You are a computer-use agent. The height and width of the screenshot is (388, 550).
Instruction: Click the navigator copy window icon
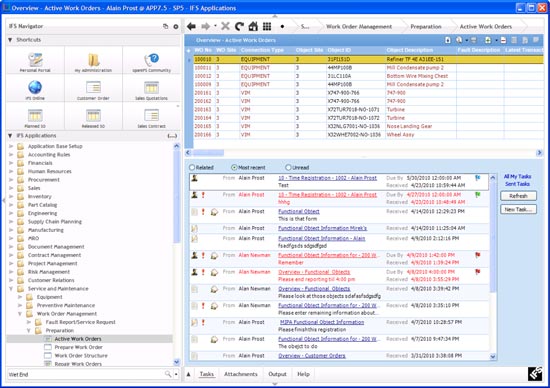[x=166, y=26]
